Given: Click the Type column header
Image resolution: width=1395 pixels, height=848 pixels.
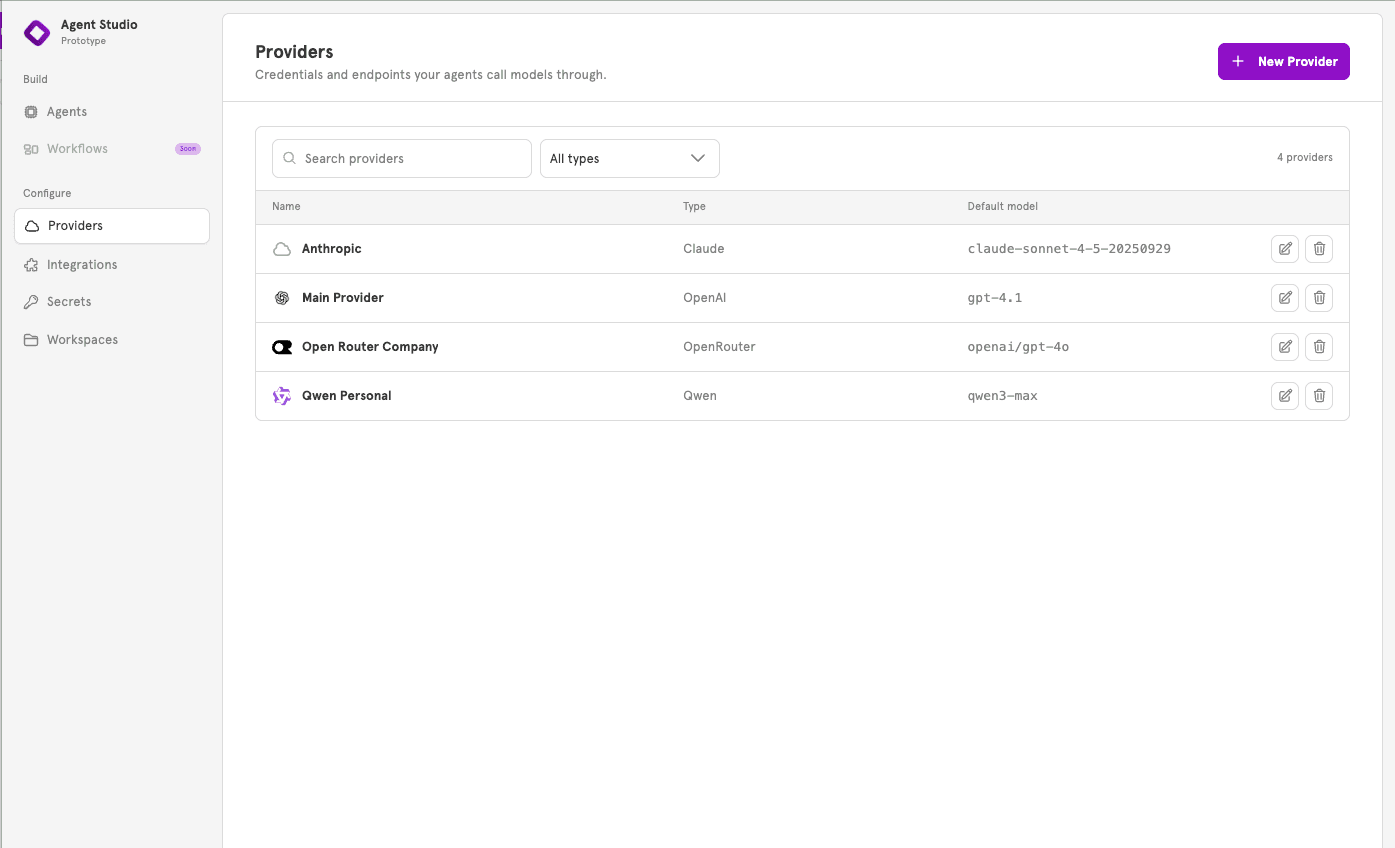Looking at the screenshot, I should [694, 207].
